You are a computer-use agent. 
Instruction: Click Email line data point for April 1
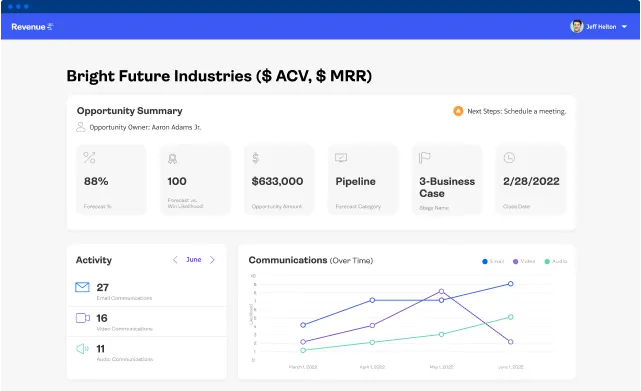coord(372,300)
